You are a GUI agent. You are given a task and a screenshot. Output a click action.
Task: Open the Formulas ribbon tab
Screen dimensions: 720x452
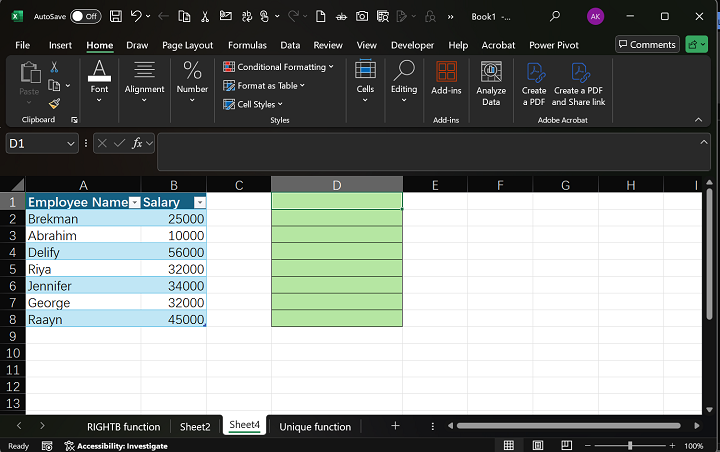pos(247,45)
